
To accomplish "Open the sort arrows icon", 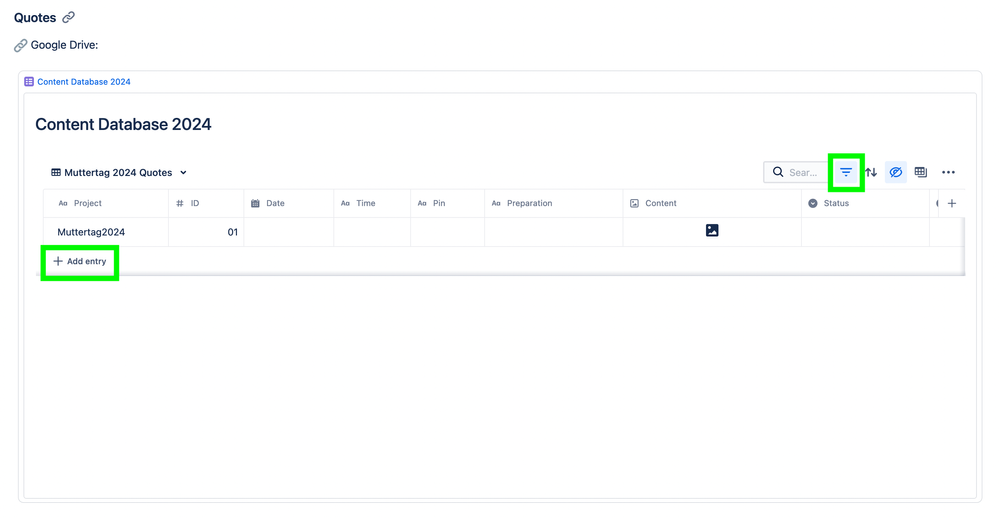I will (871, 172).
